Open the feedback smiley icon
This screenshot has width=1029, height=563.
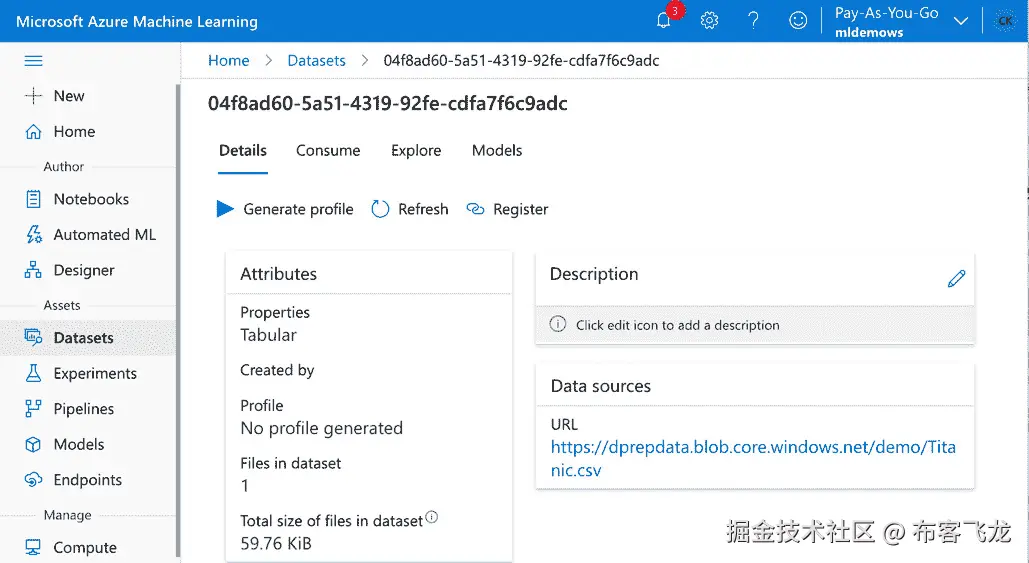[798, 20]
